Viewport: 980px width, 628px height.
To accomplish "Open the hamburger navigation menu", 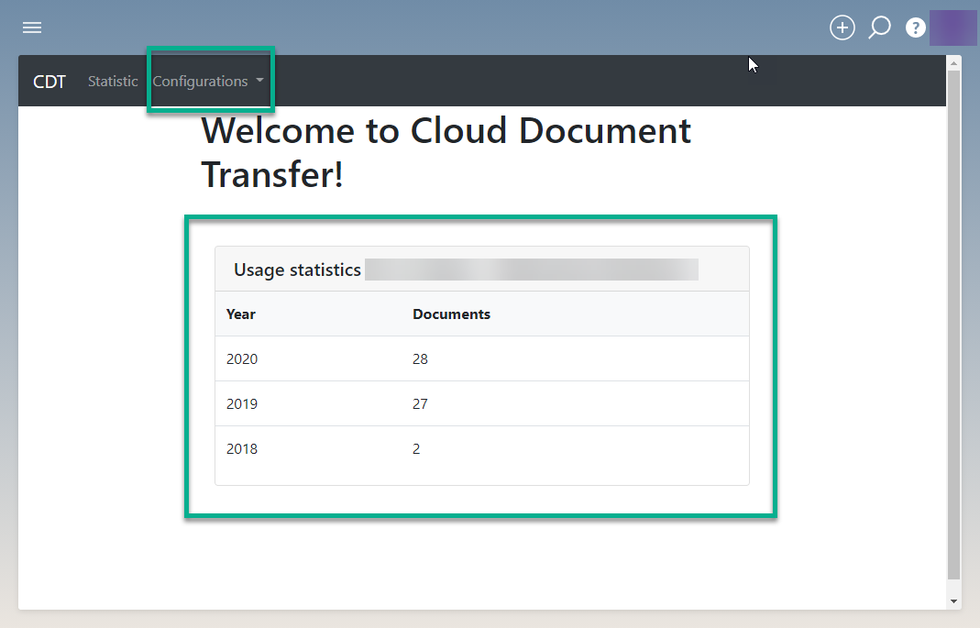I will [32, 27].
